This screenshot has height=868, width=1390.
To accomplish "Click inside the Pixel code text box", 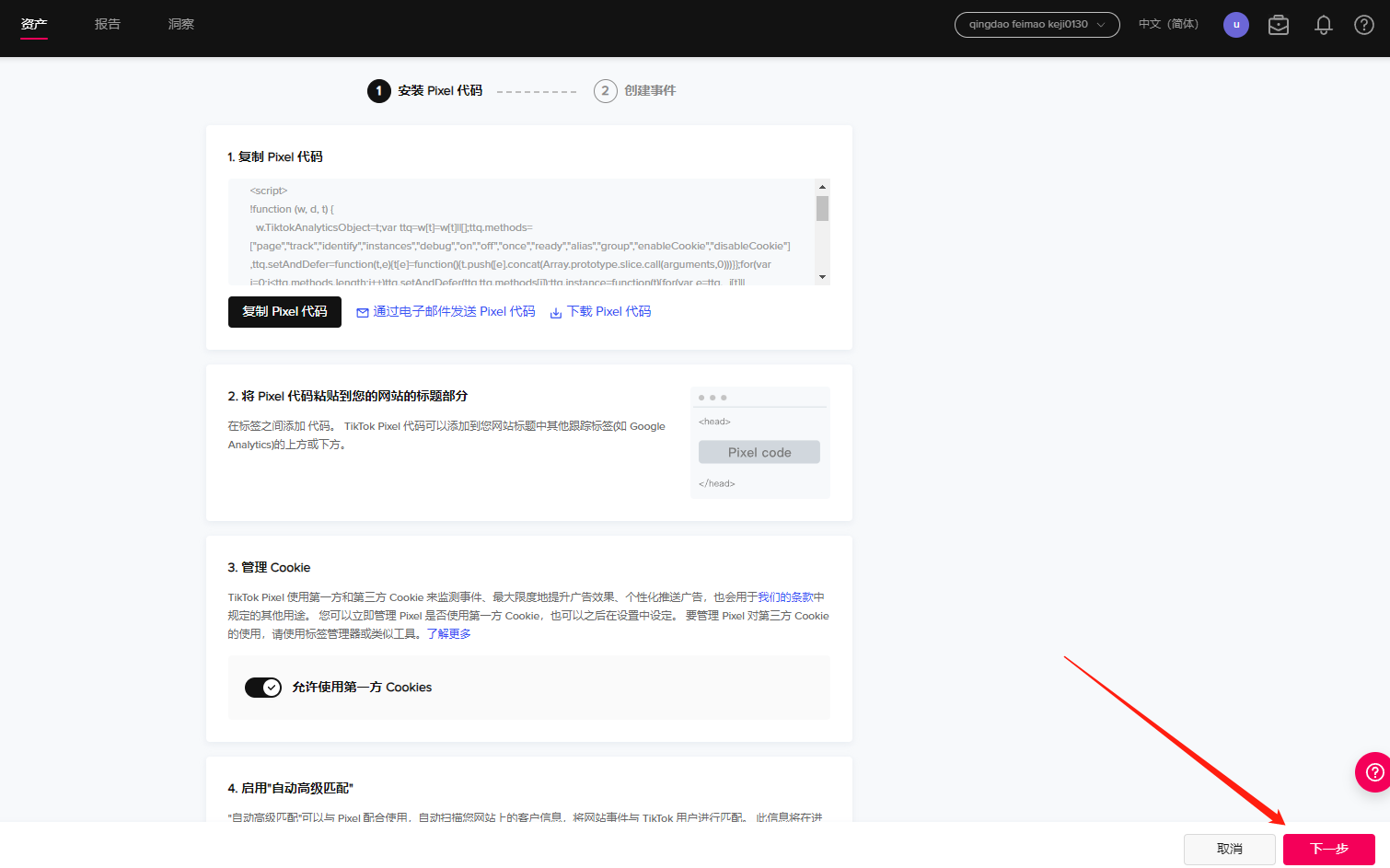I will [521, 232].
